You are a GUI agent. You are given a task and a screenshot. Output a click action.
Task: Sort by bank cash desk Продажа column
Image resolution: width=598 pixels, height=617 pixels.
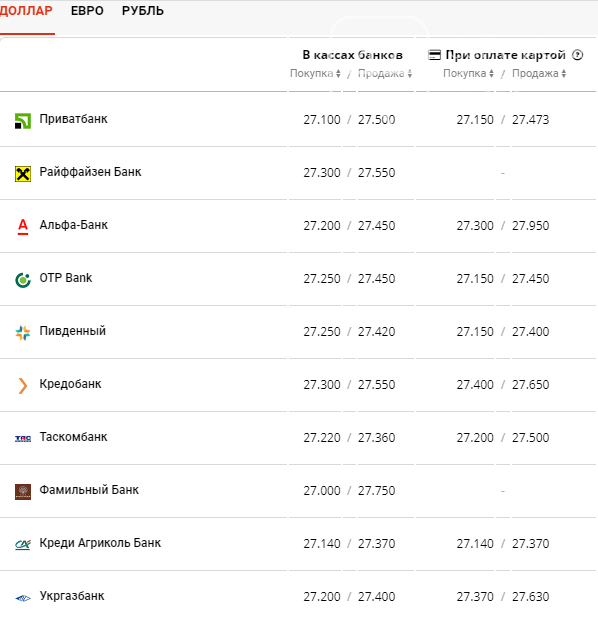385,74
